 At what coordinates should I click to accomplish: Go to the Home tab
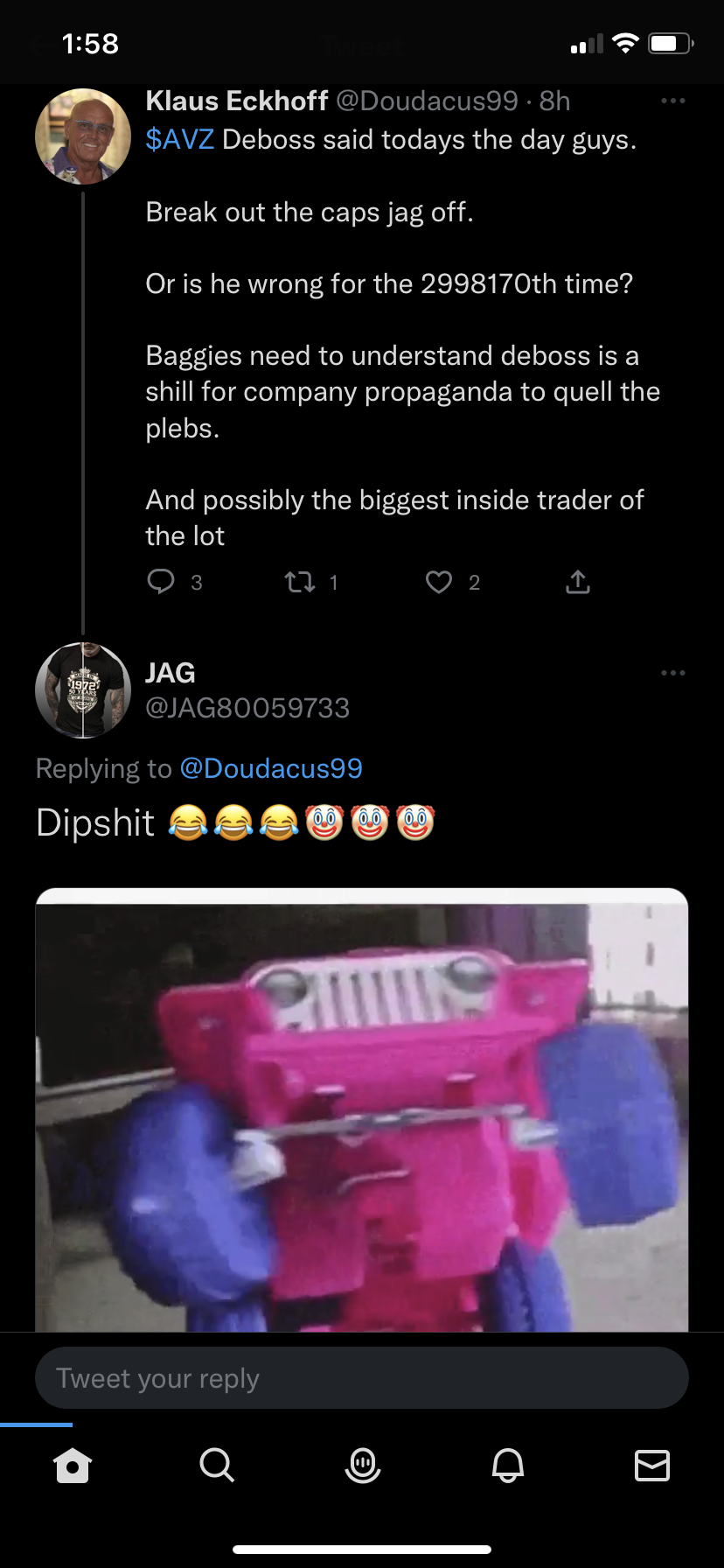point(73,1465)
